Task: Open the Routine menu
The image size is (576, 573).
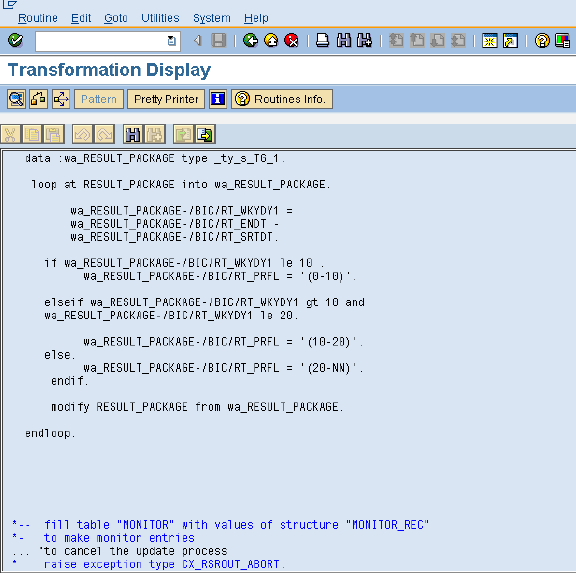Action: [38, 18]
